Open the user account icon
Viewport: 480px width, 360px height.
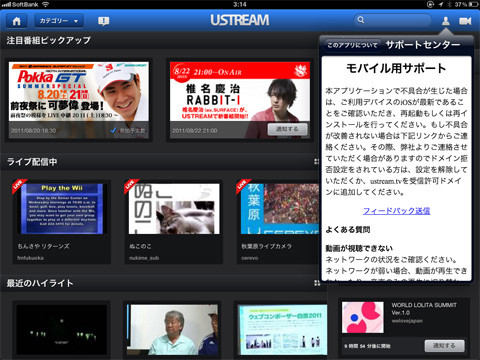tap(446, 21)
